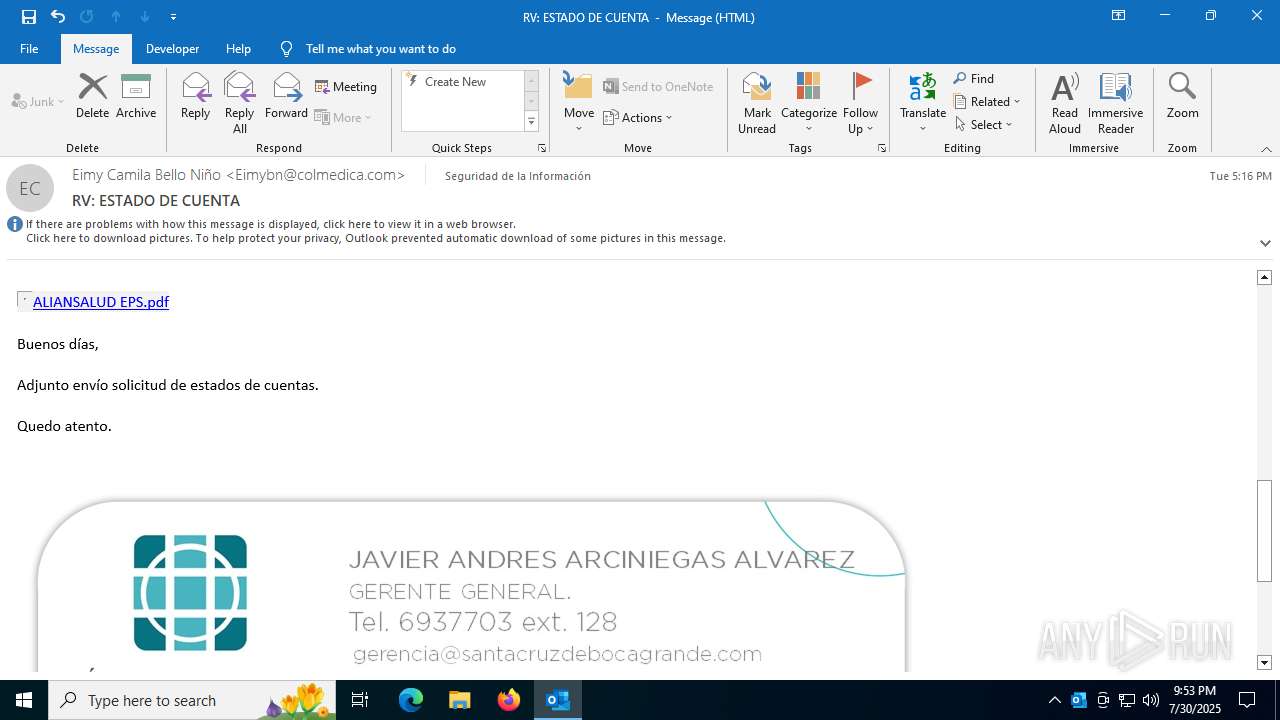This screenshot has height=720, width=1280.
Task: Undo the last action in quick access toolbar
Action: point(58,17)
